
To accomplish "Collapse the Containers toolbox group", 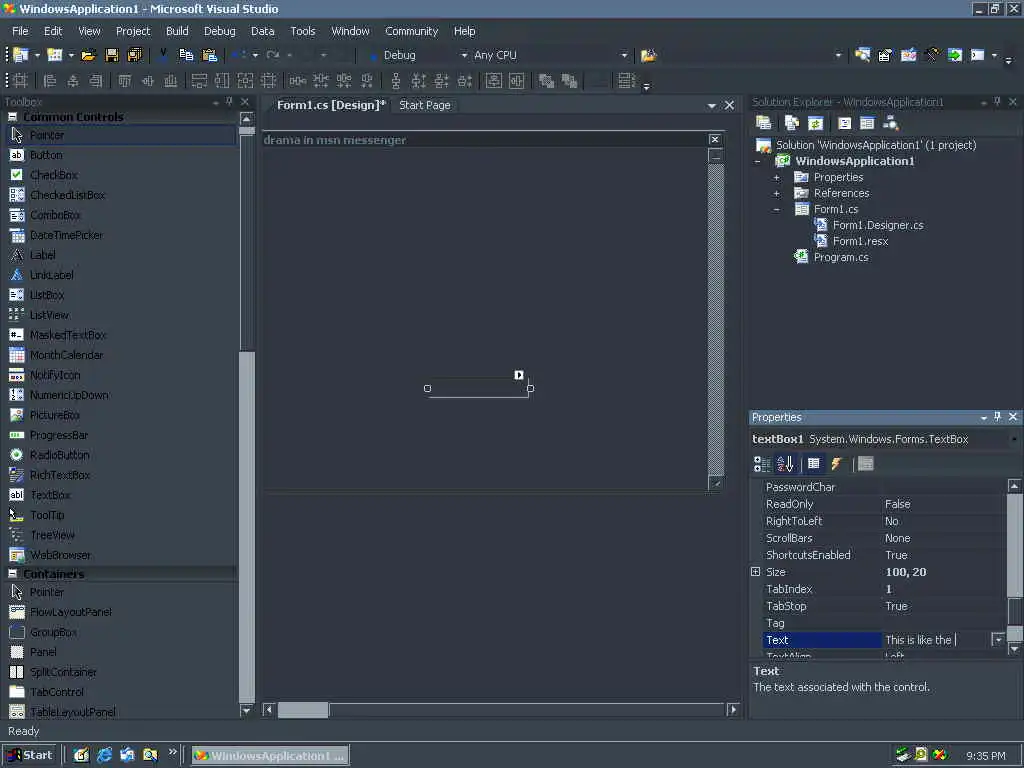I will 12,573.
